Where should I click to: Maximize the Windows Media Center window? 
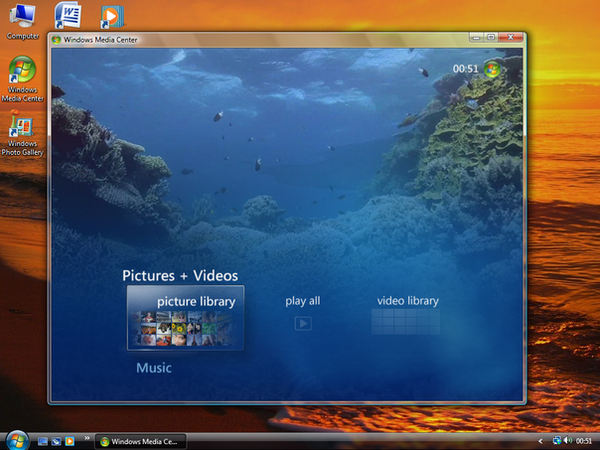coord(491,37)
